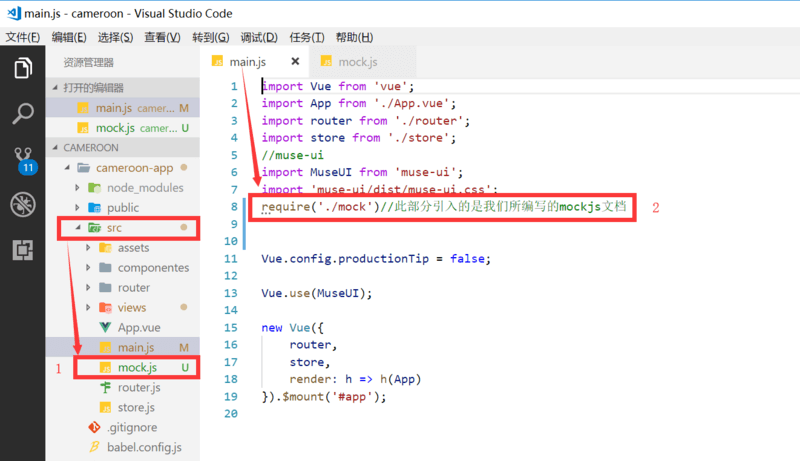This screenshot has width=800, height=461.
Task: Close the main.js editor tab
Action: click(x=295, y=62)
